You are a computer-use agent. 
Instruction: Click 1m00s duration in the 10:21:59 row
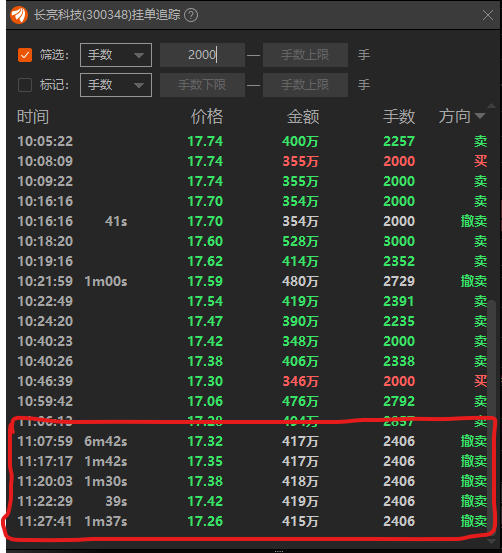tap(106, 281)
